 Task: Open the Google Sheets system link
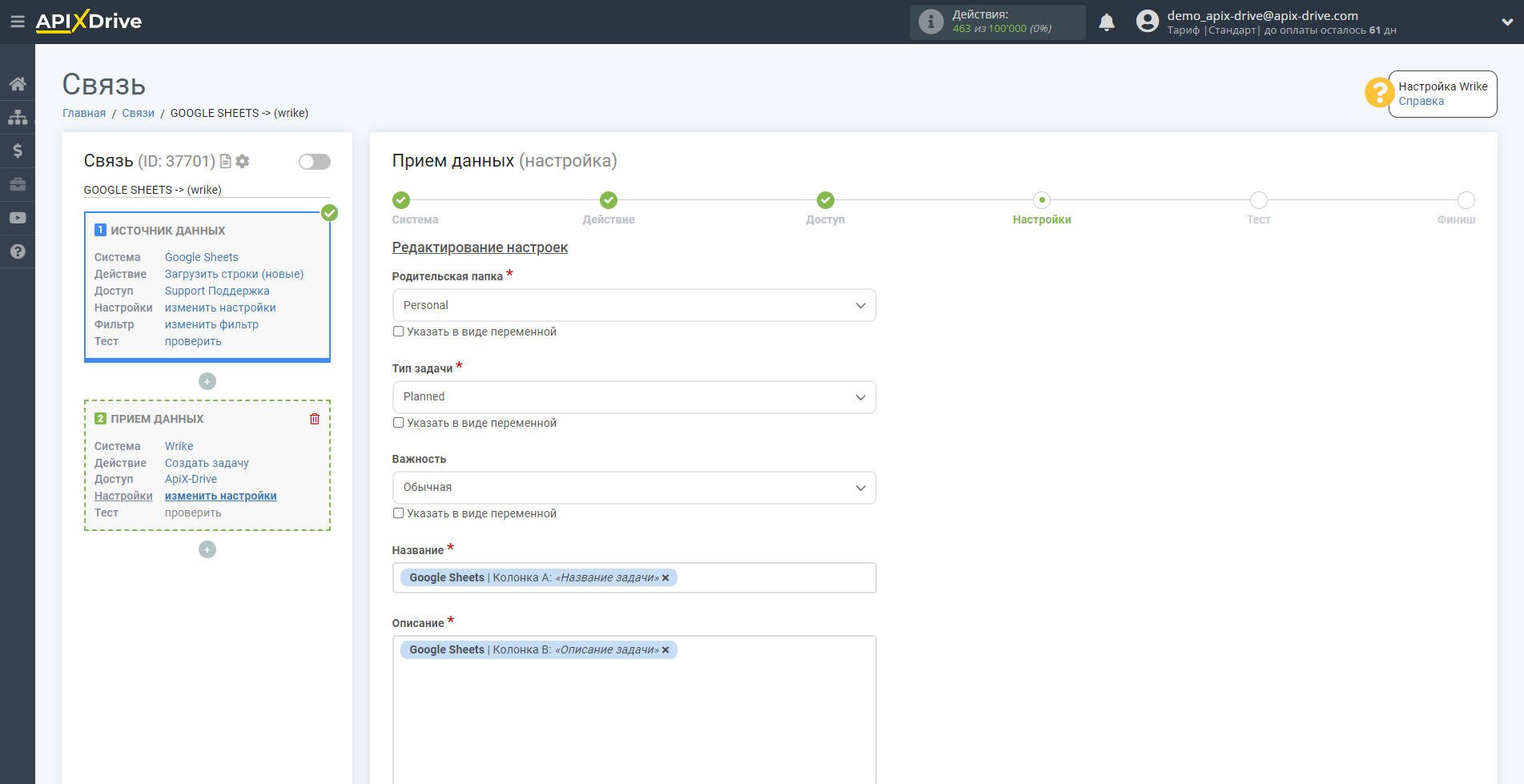point(202,257)
